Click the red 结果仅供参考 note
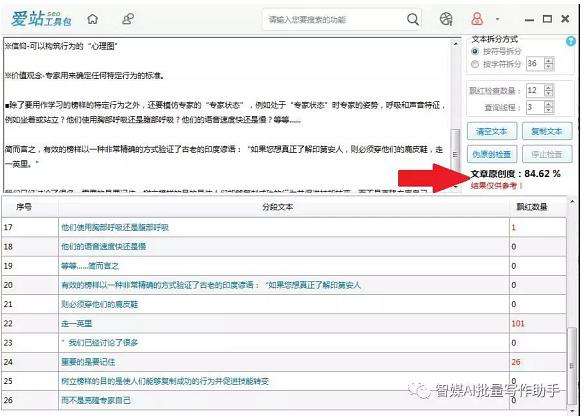Image resolution: width=584 pixels, height=418 pixels. 495,186
